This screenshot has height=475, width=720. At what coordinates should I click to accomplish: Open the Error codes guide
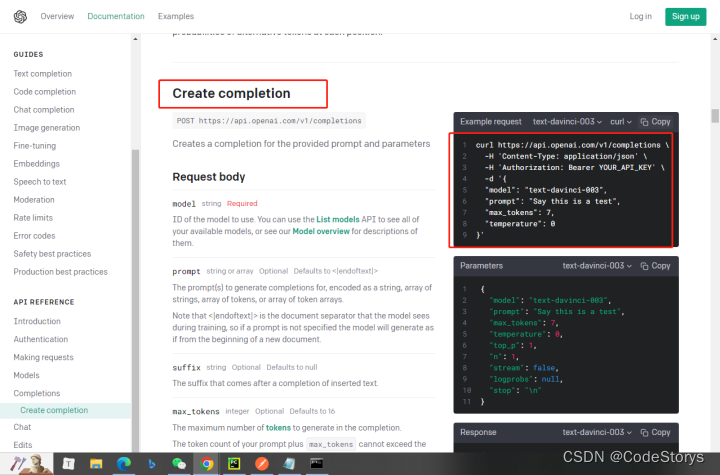(x=34, y=236)
